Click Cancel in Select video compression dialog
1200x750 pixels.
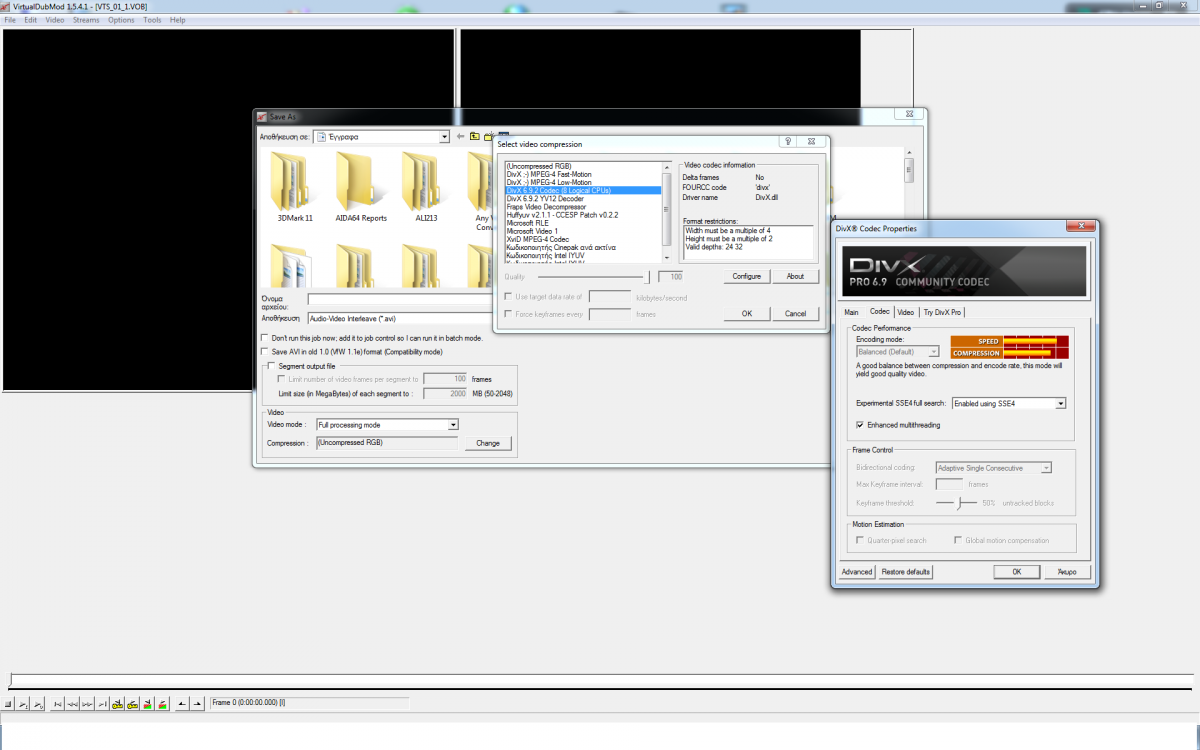796,313
